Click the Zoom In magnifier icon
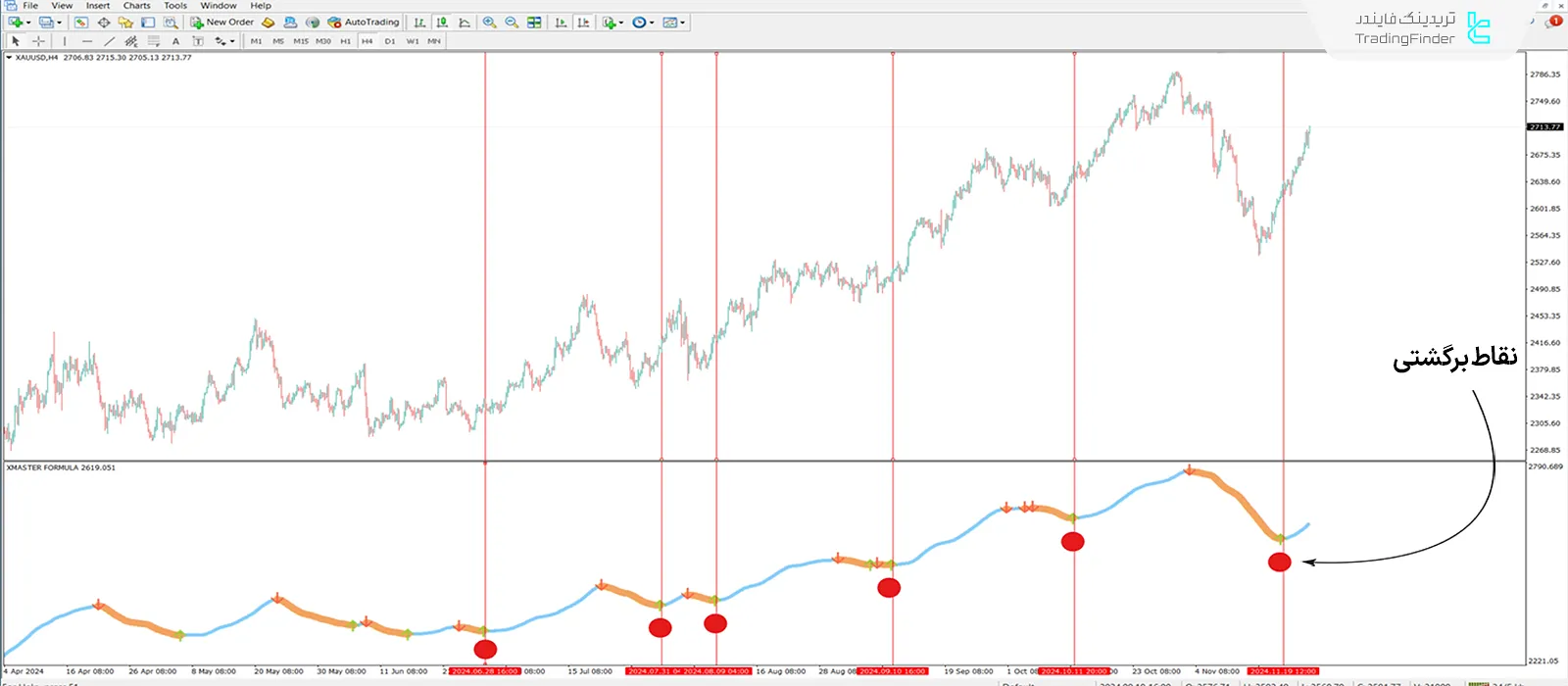The image size is (1568, 686). (x=489, y=22)
